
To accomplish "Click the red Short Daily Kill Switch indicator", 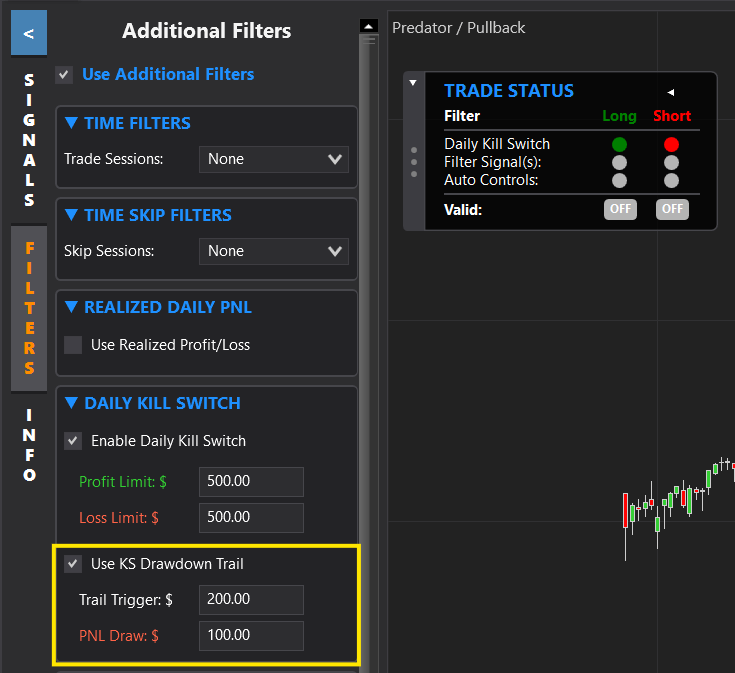I will click(x=671, y=144).
